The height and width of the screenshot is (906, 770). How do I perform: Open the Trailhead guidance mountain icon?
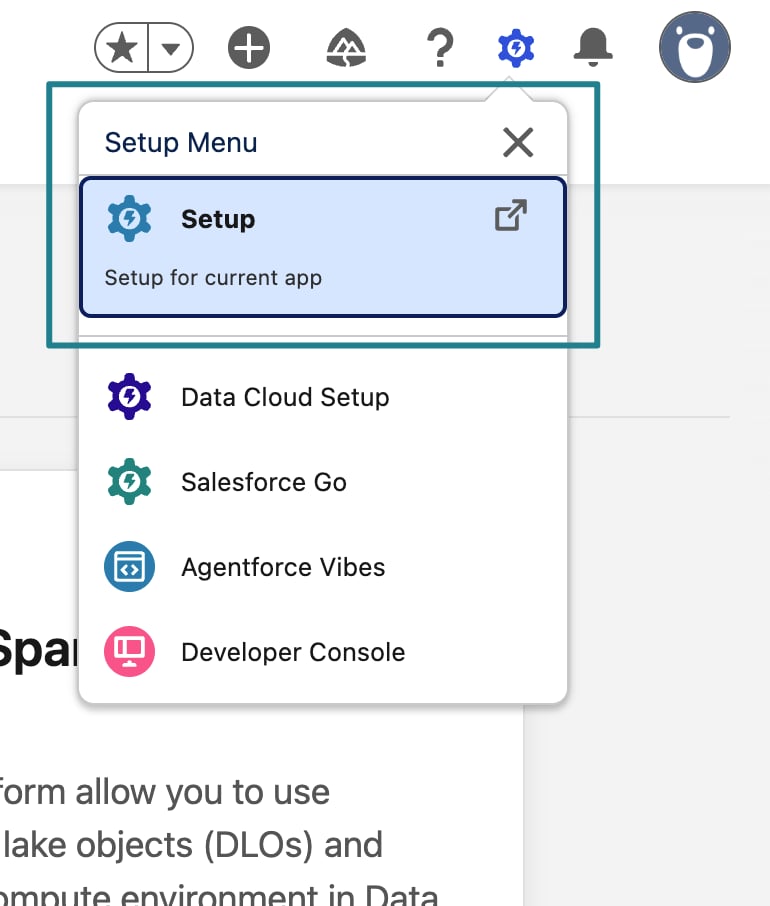tap(346, 47)
